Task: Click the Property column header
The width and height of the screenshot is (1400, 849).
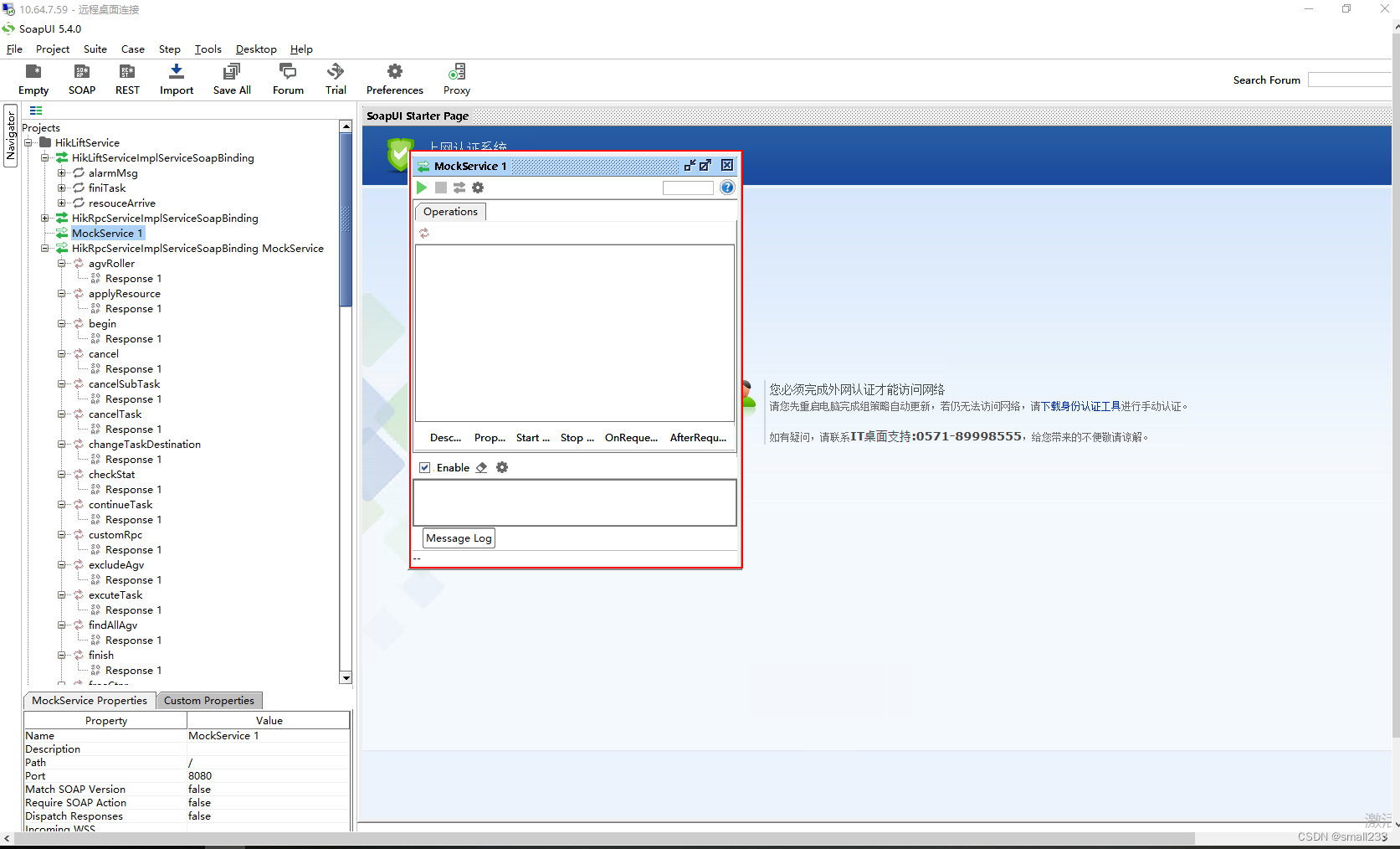Action: tap(106, 721)
